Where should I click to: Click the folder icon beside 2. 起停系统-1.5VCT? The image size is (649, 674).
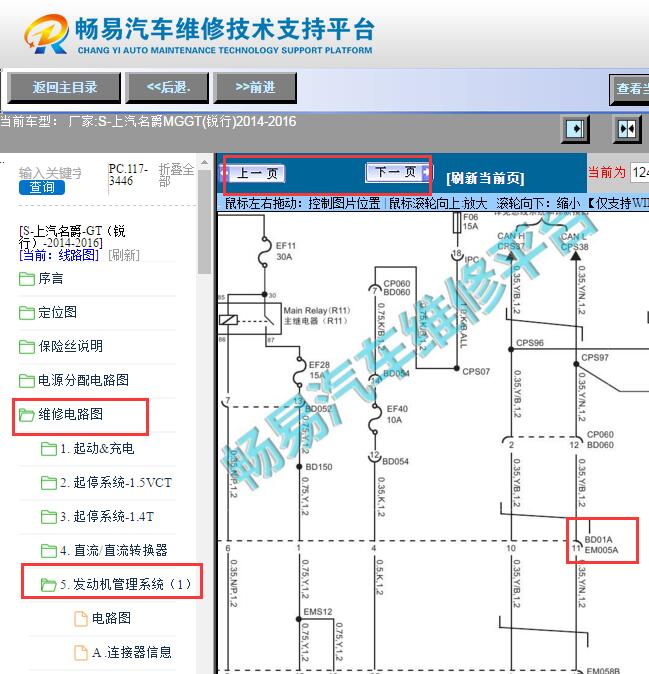pyautogui.click(x=49, y=483)
